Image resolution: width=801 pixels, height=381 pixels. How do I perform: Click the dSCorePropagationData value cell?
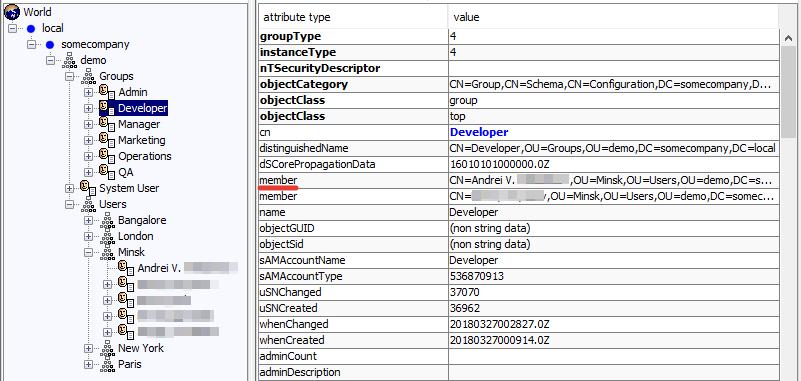[614, 164]
